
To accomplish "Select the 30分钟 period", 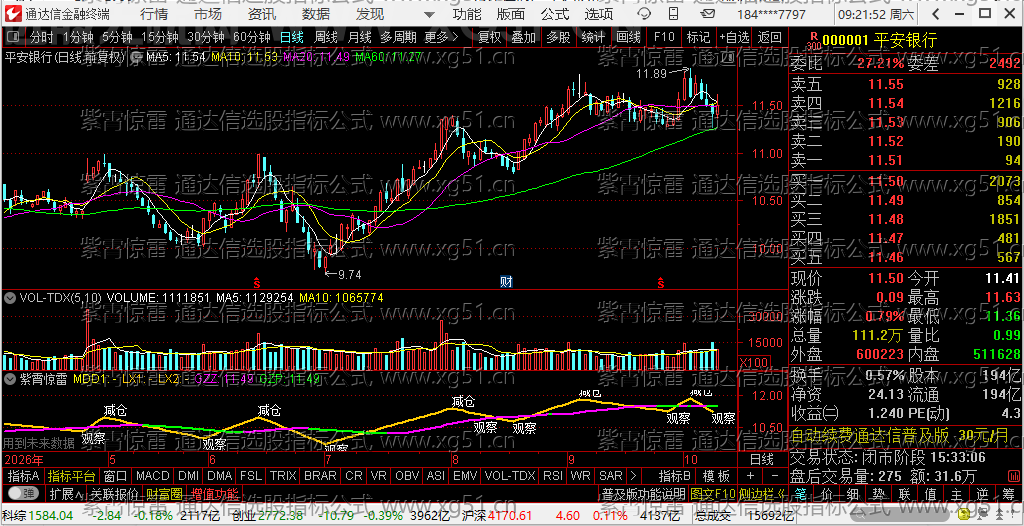I will click(x=205, y=37).
